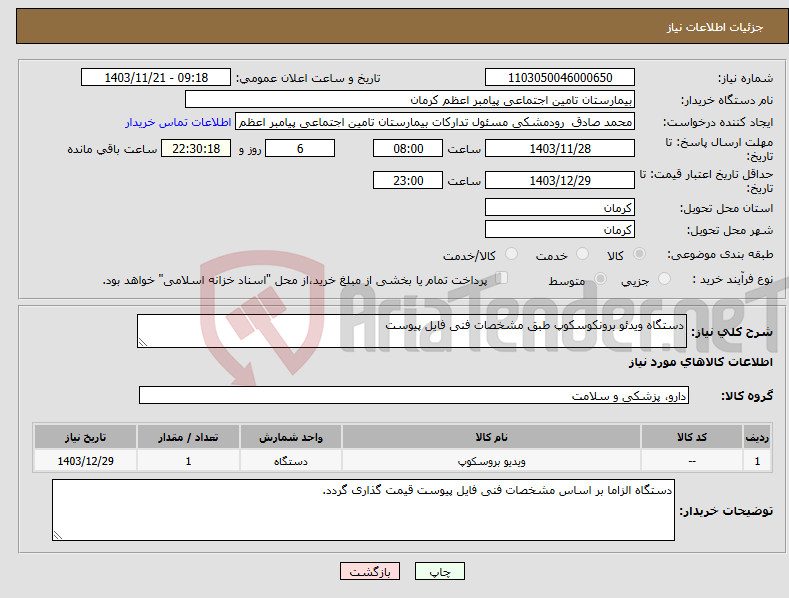This screenshot has height=598, width=789.
Task: Click the quantity cell showing 1
Action: [188, 461]
